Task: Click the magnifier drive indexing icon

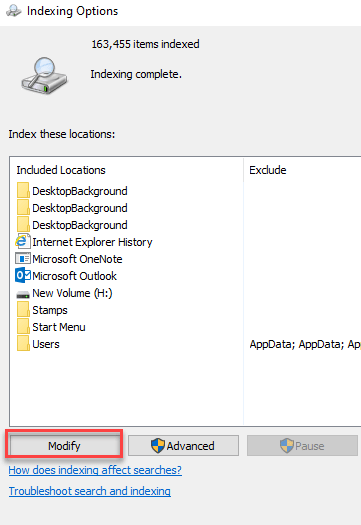Action: 45,76
